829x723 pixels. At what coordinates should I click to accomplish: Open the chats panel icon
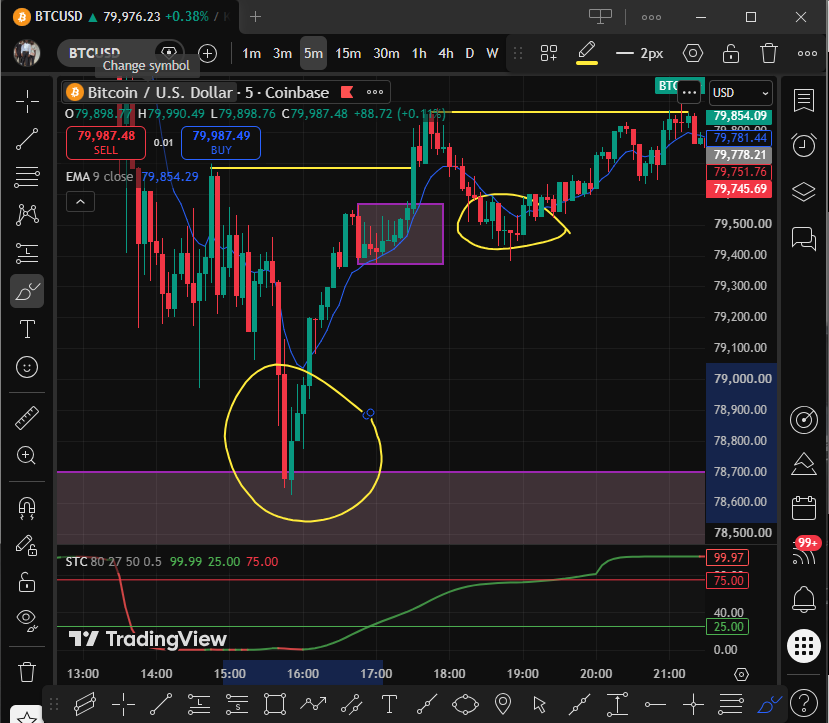tap(804, 238)
